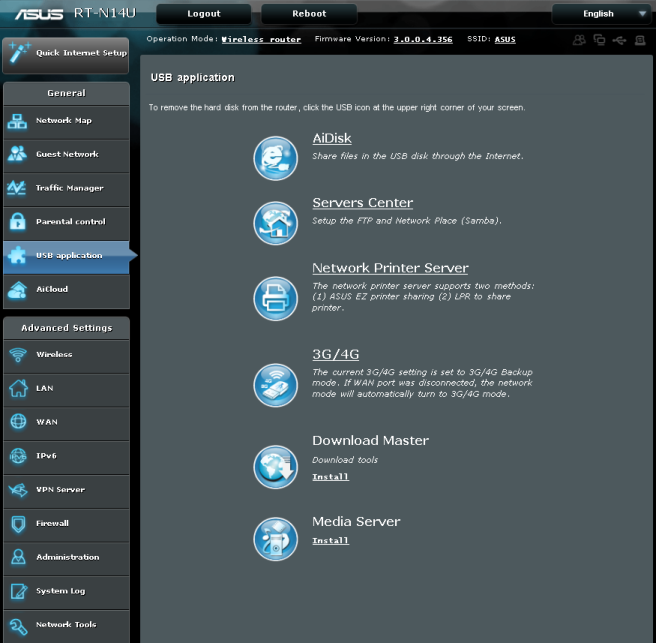Click the AiDisk globe icon
The width and height of the screenshot is (656, 643).
tap(275, 158)
